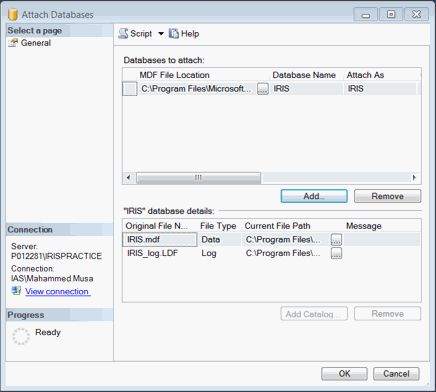Click the OK button
This screenshot has width=436, height=392.
pos(344,374)
